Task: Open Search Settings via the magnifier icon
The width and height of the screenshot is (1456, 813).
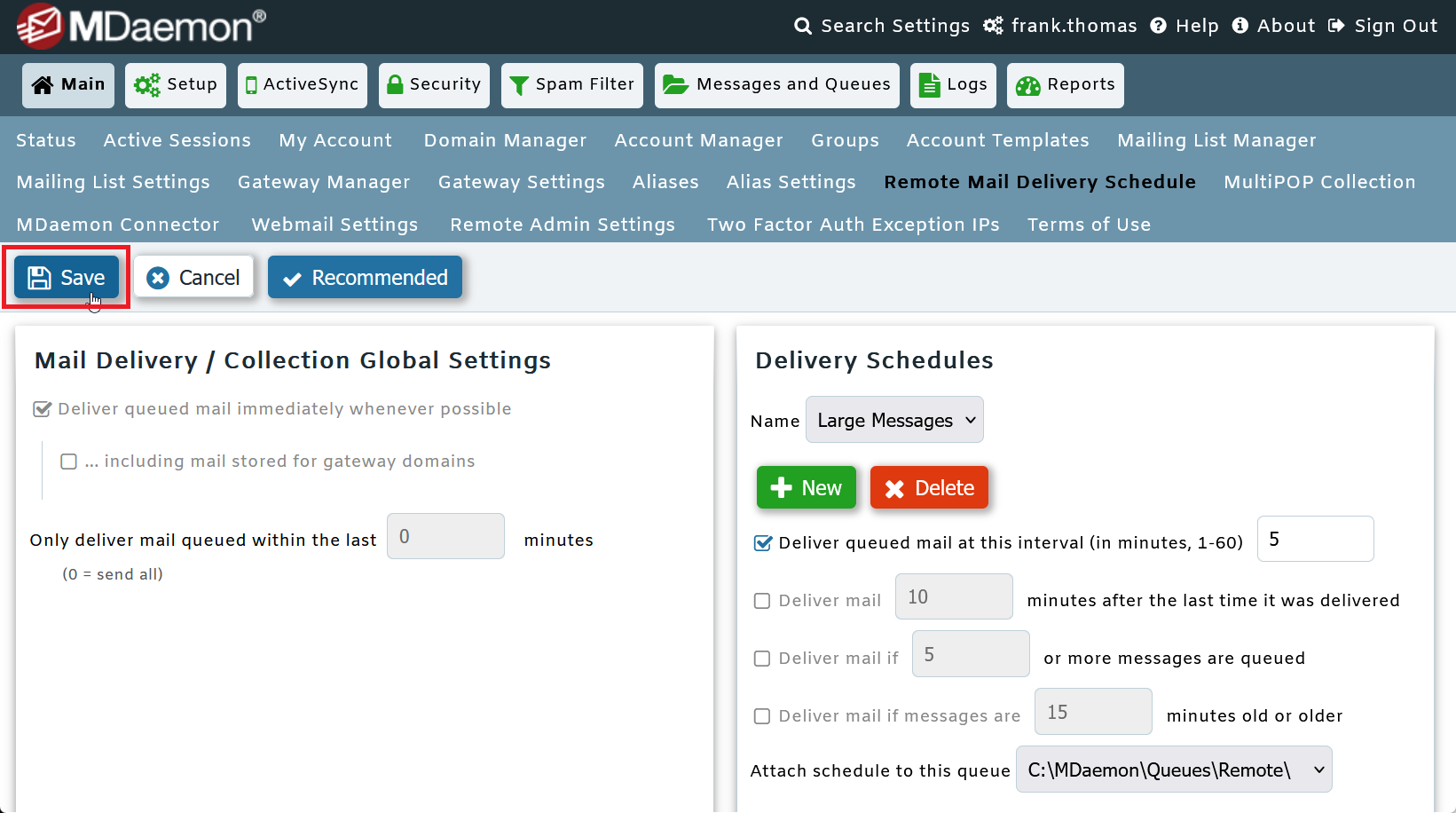Action: (803, 26)
